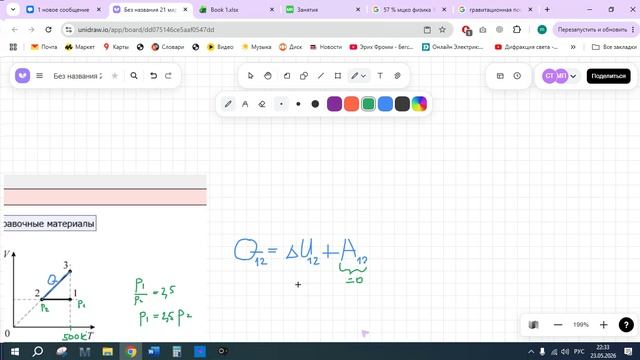This screenshot has height=360, width=640.
Task: Open the help question mark
Action: (626, 325)
